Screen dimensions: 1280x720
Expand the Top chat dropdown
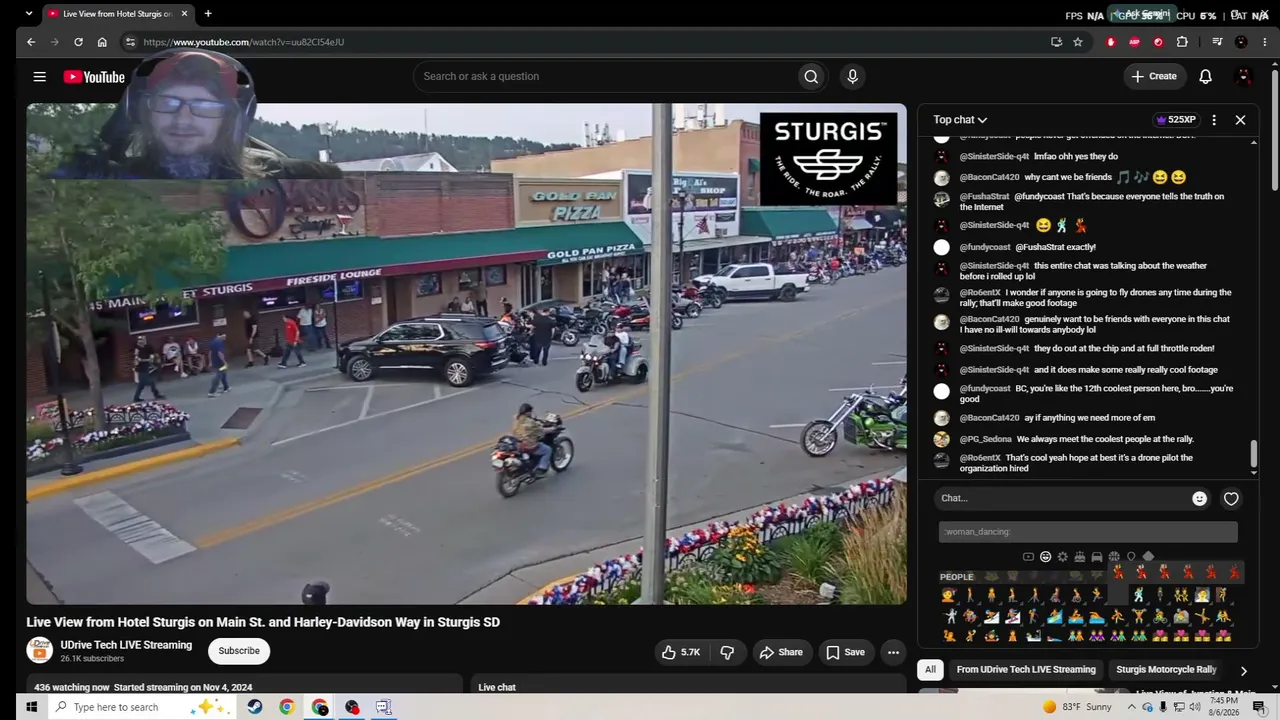point(960,120)
